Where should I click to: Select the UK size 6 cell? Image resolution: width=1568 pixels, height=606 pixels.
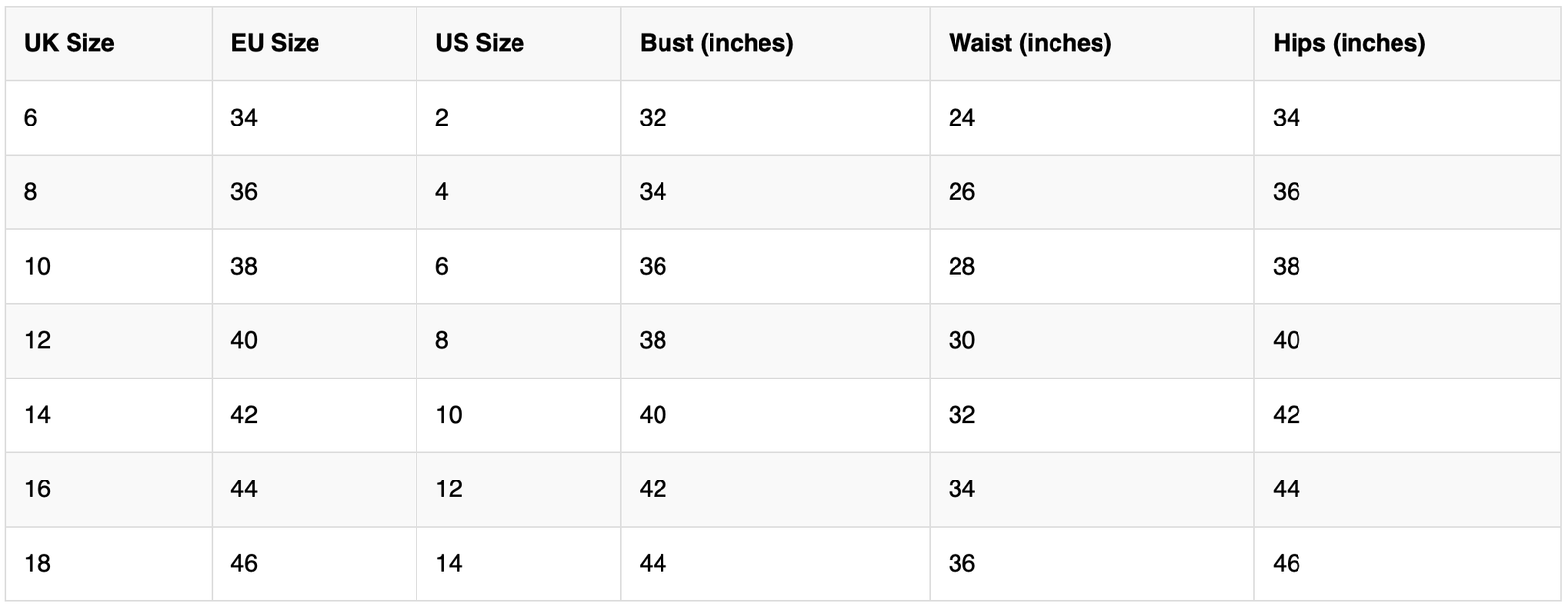[31, 118]
